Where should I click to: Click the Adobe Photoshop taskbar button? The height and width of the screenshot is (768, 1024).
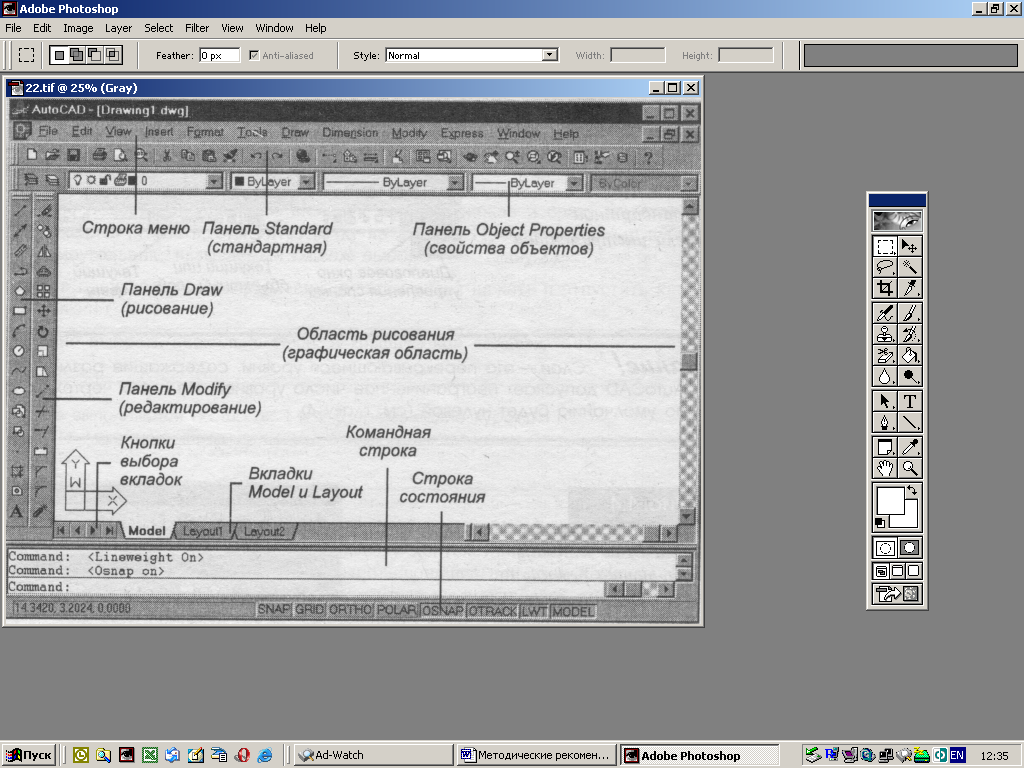click(x=699, y=755)
